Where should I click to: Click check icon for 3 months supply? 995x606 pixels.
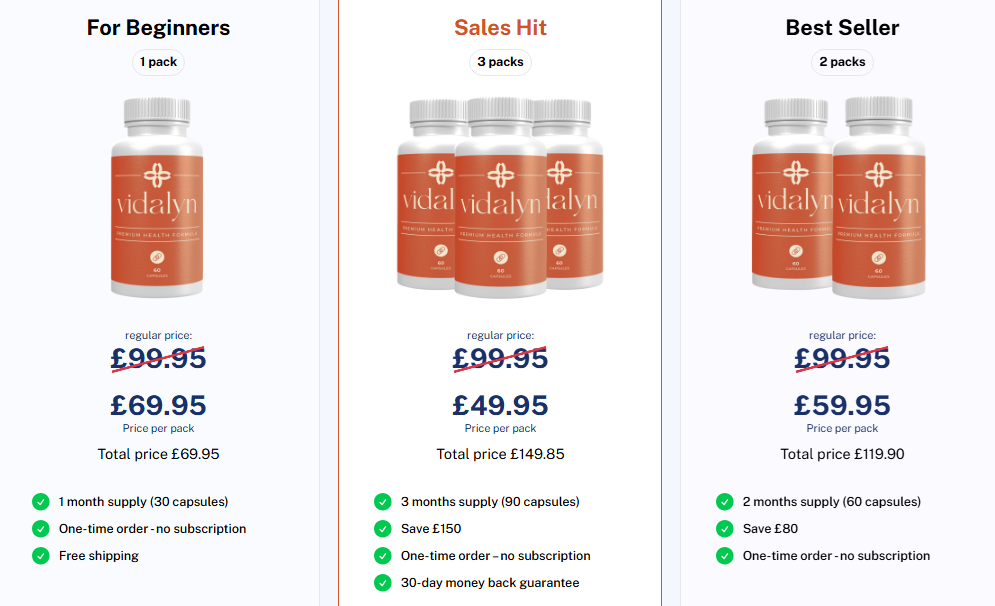click(x=382, y=502)
